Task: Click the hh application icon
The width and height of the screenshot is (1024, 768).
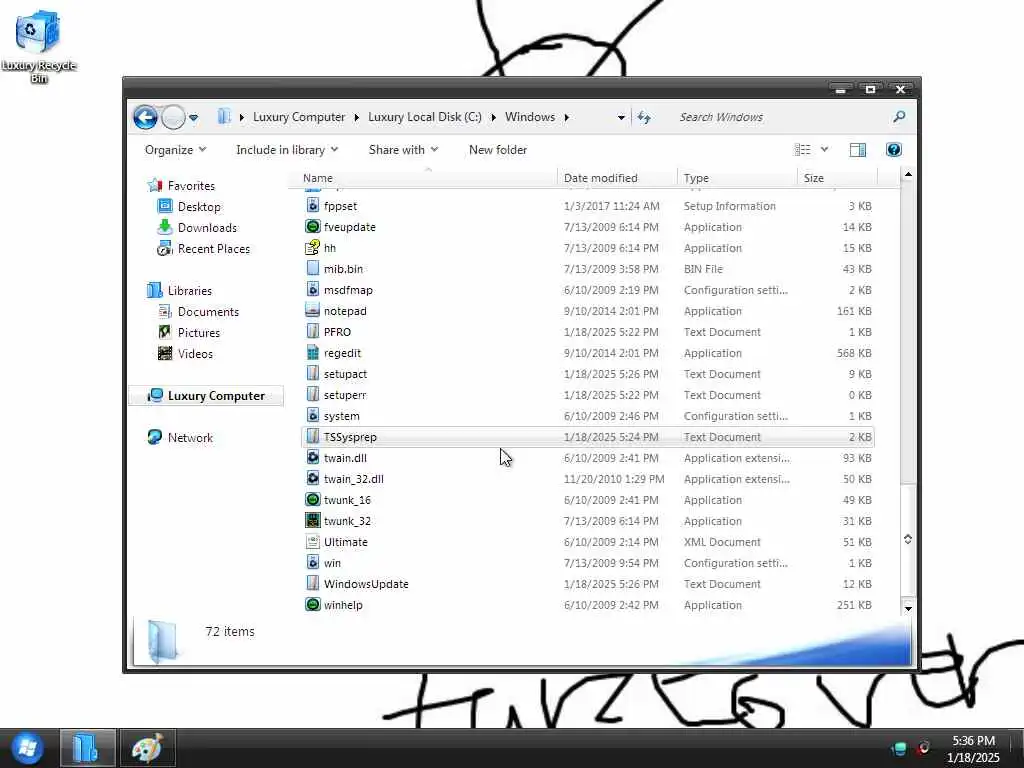Action: 313,248
